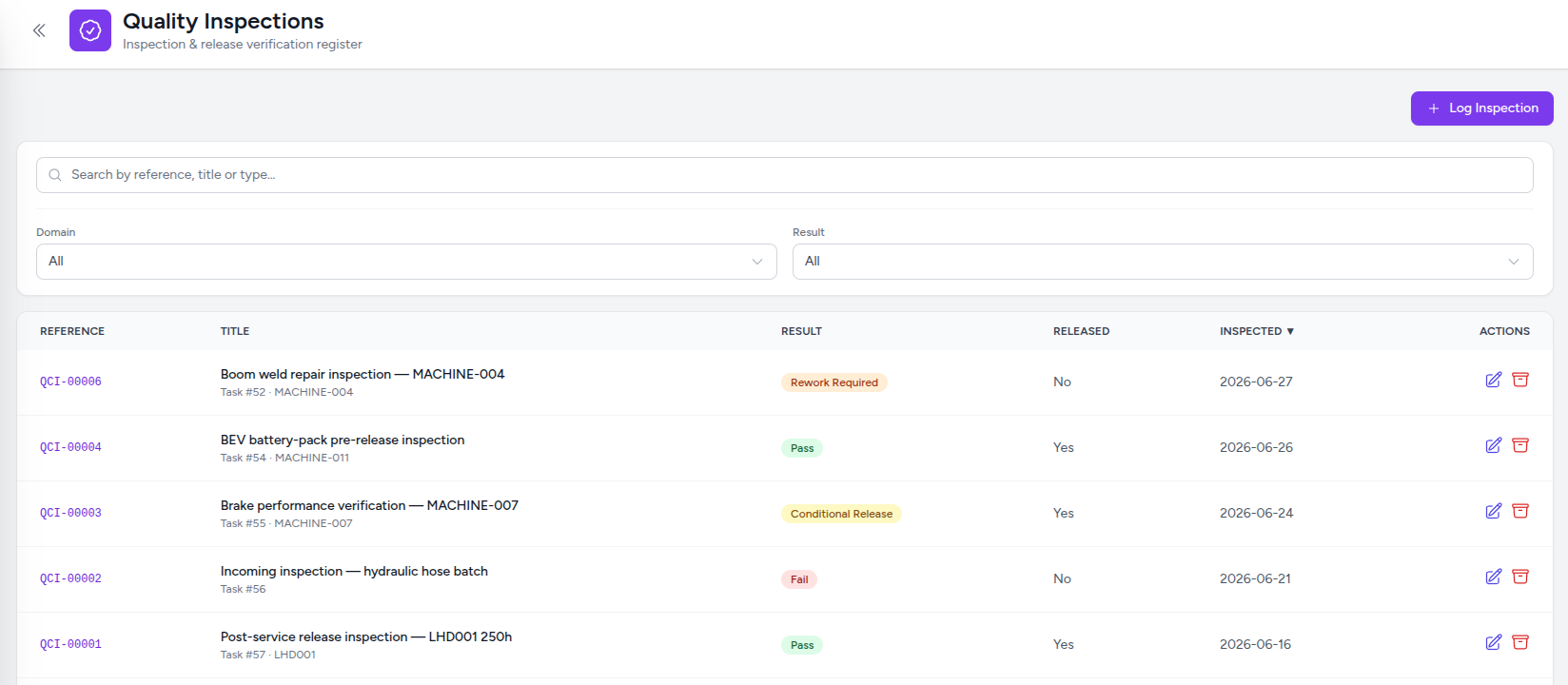Delete inspection QCI-00004
This screenshot has width=1568, height=685.
(1520, 445)
